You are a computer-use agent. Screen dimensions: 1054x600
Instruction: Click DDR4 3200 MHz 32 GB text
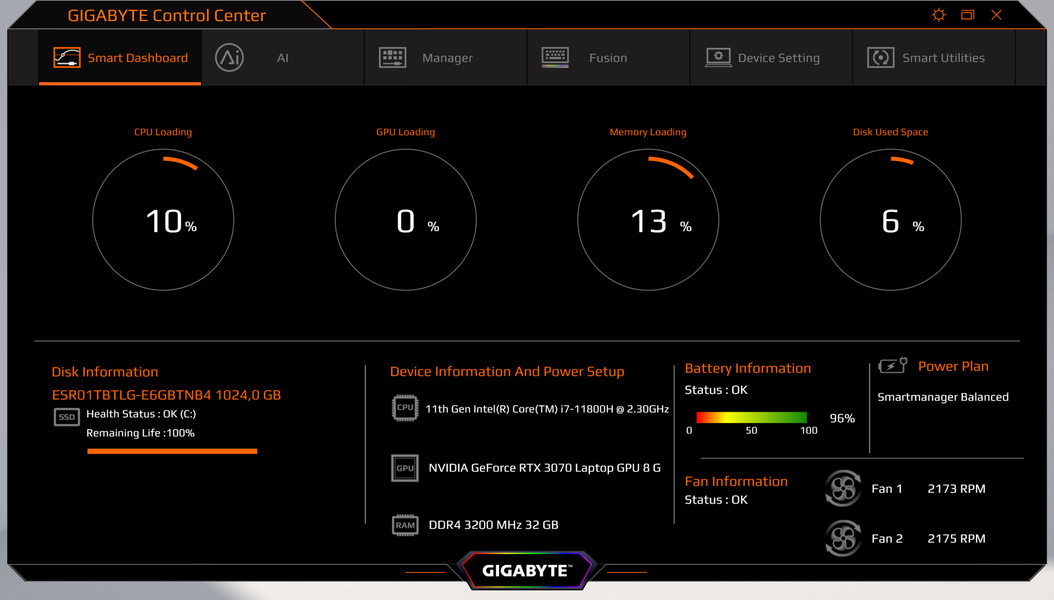click(x=493, y=525)
